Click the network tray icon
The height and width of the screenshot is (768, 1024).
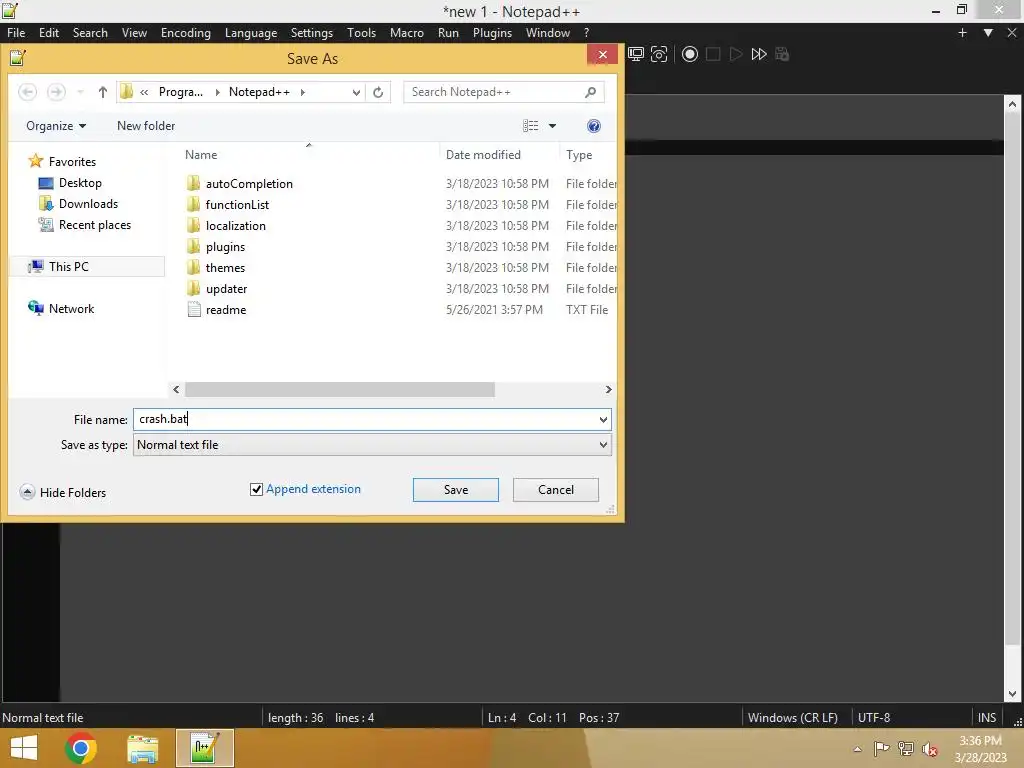tap(906, 748)
